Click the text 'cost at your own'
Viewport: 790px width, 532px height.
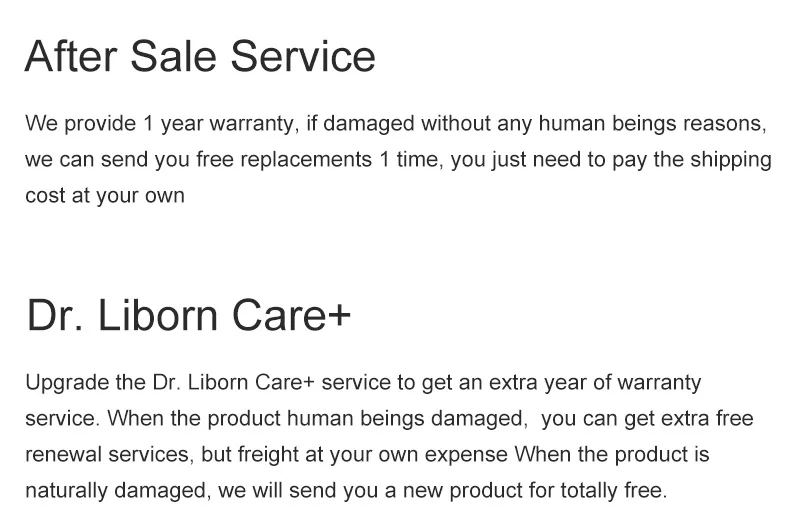point(104,196)
